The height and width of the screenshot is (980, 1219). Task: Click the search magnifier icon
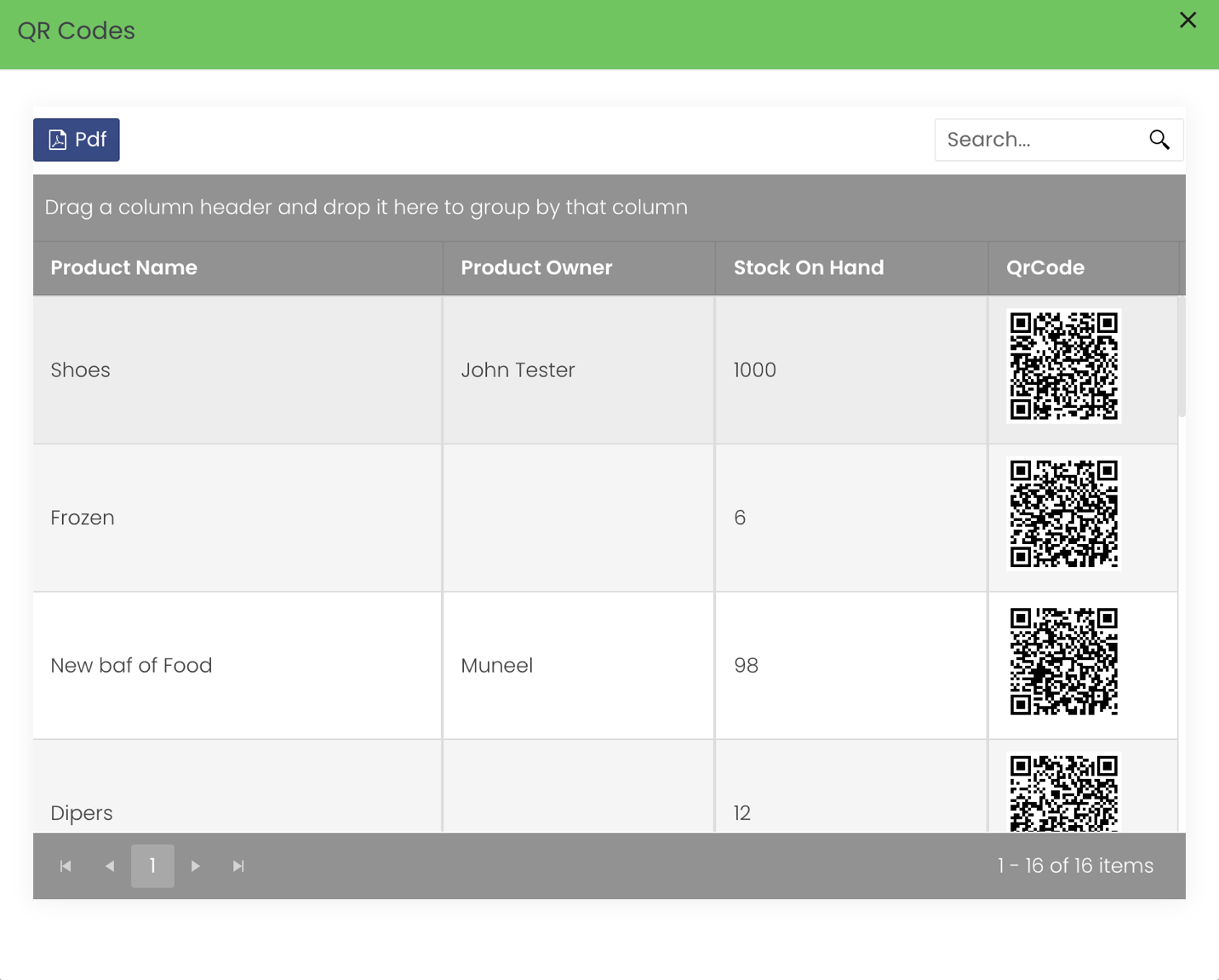tap(1159, 139)
